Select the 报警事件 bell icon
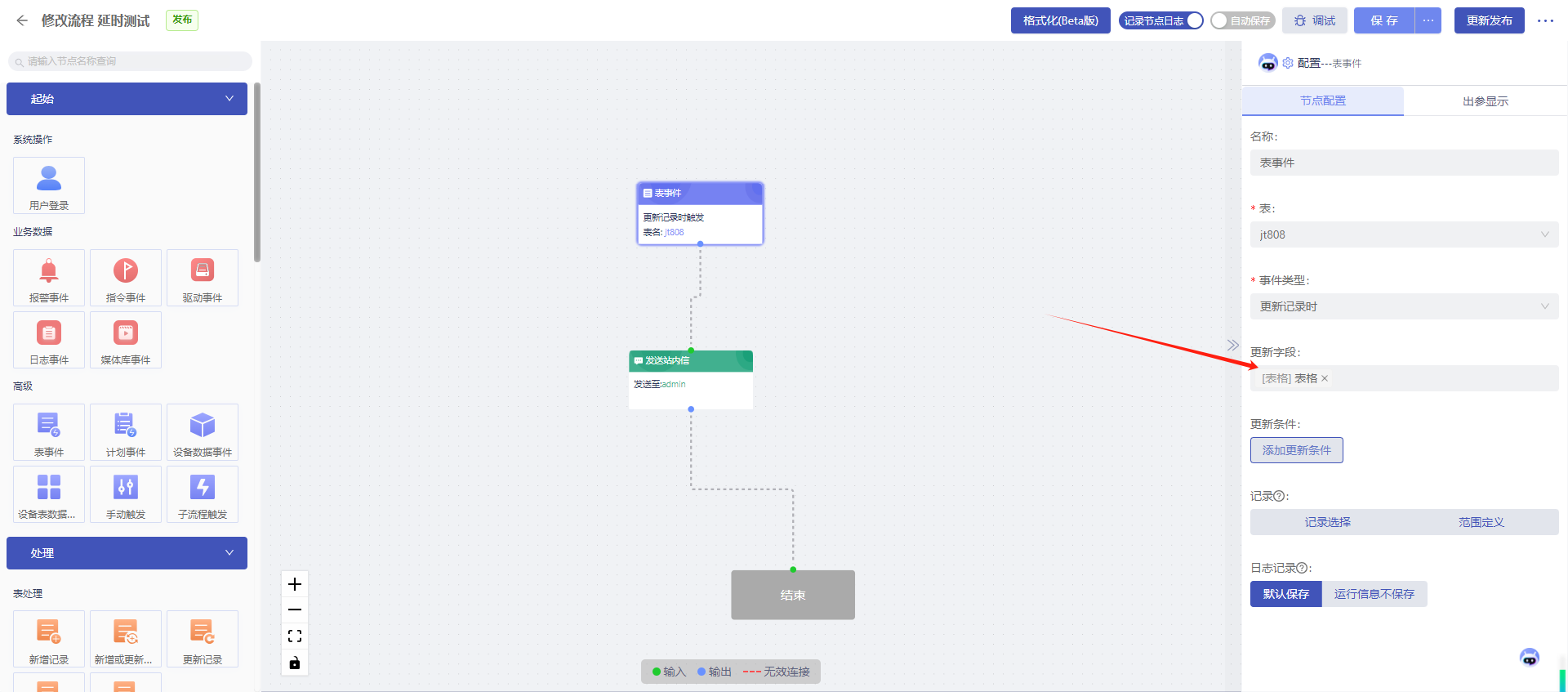Image resolution: width=1568 pixels, height=692 pixels. point(49,270)
